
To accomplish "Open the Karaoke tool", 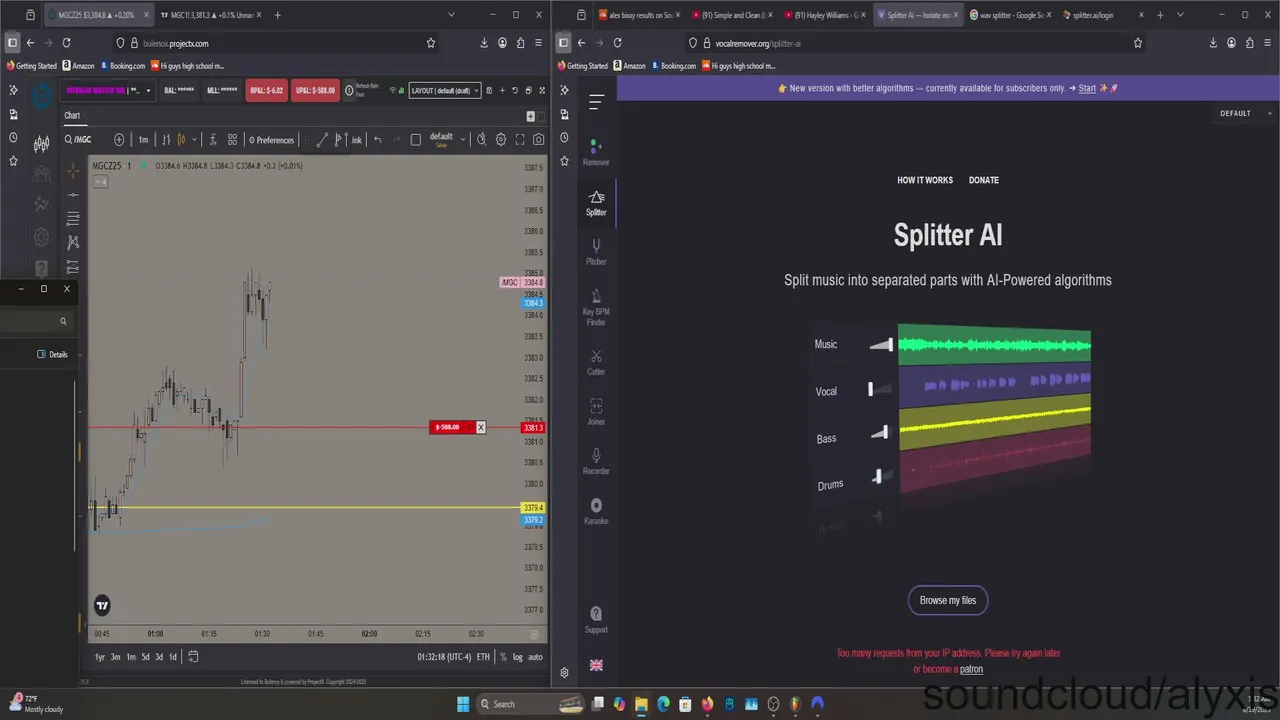I will 596,511.
